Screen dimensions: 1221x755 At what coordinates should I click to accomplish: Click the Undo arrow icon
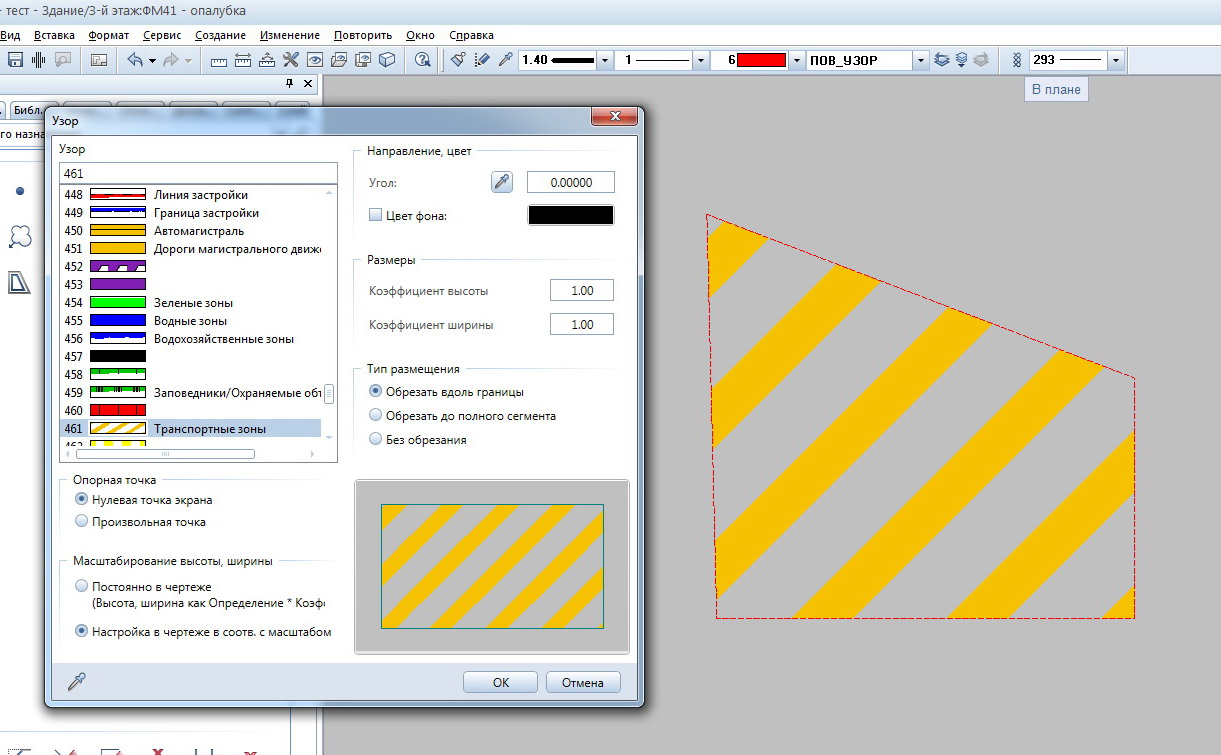click(x=135, y=59)
